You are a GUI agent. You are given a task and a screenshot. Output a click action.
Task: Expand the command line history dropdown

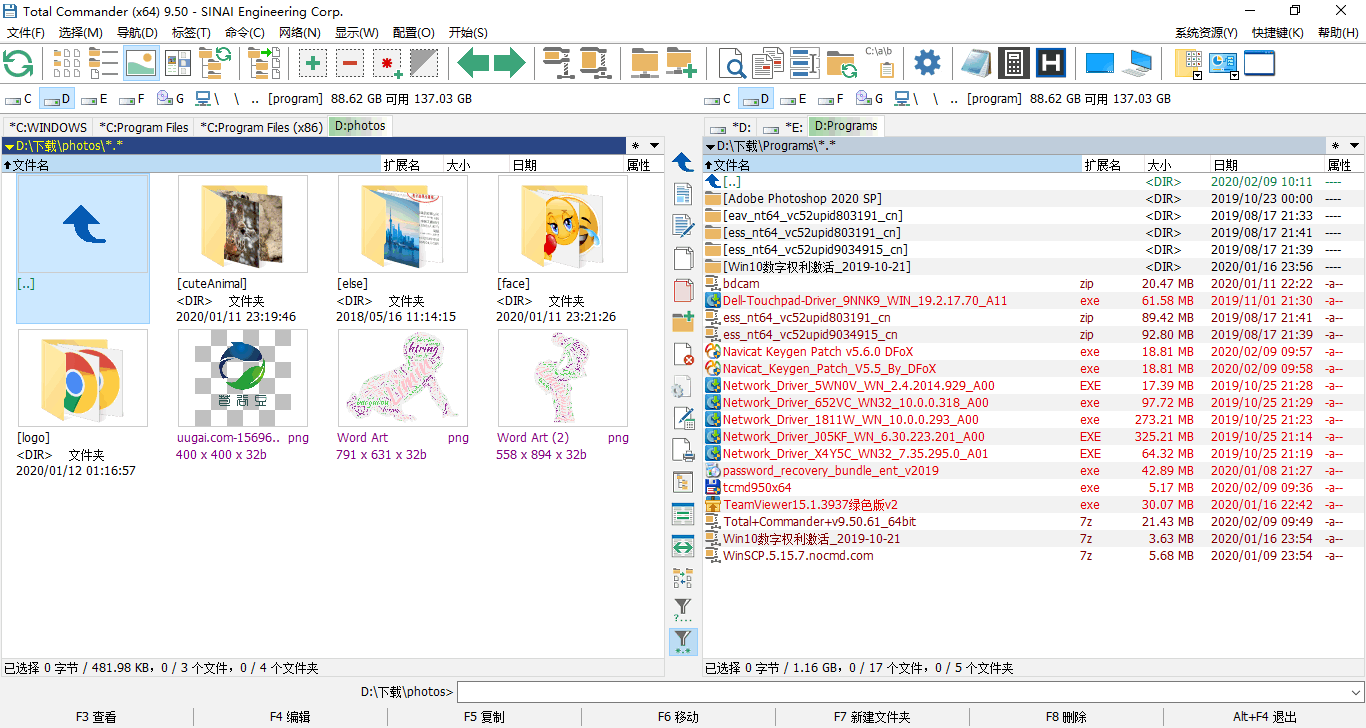[x=1356, y=692]
